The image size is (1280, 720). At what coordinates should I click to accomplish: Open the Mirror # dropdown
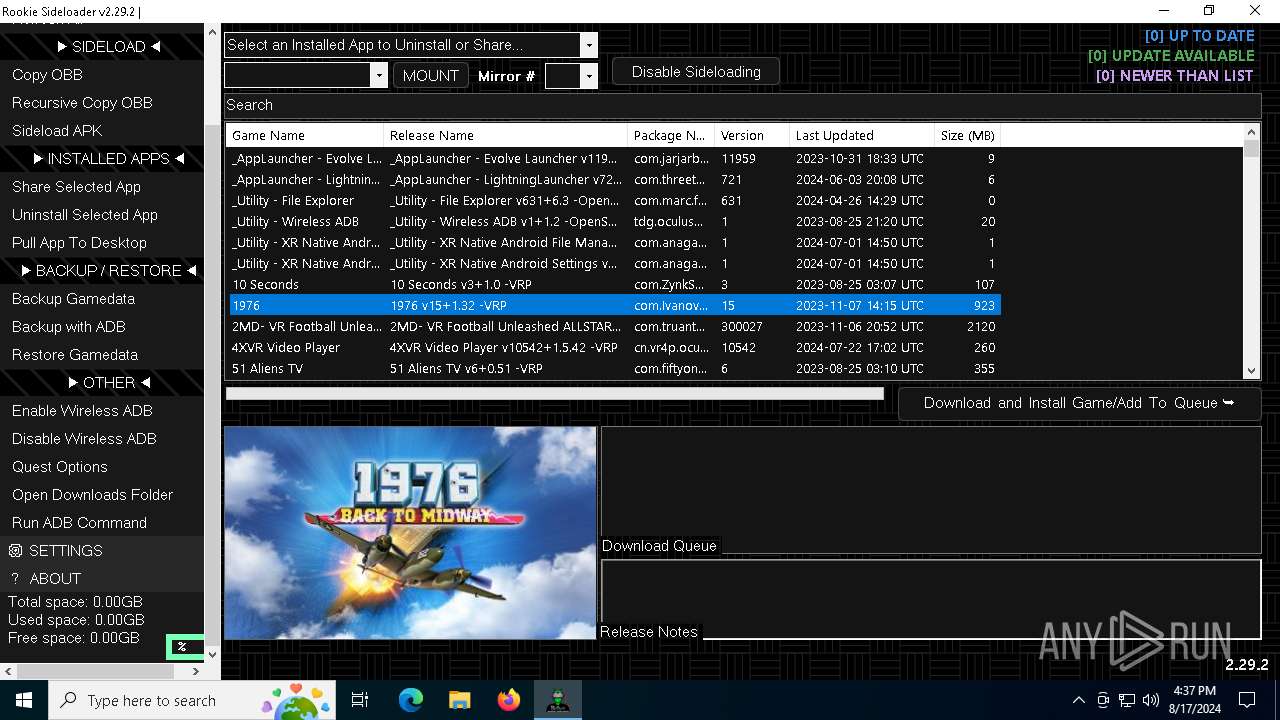click(589, 76)
